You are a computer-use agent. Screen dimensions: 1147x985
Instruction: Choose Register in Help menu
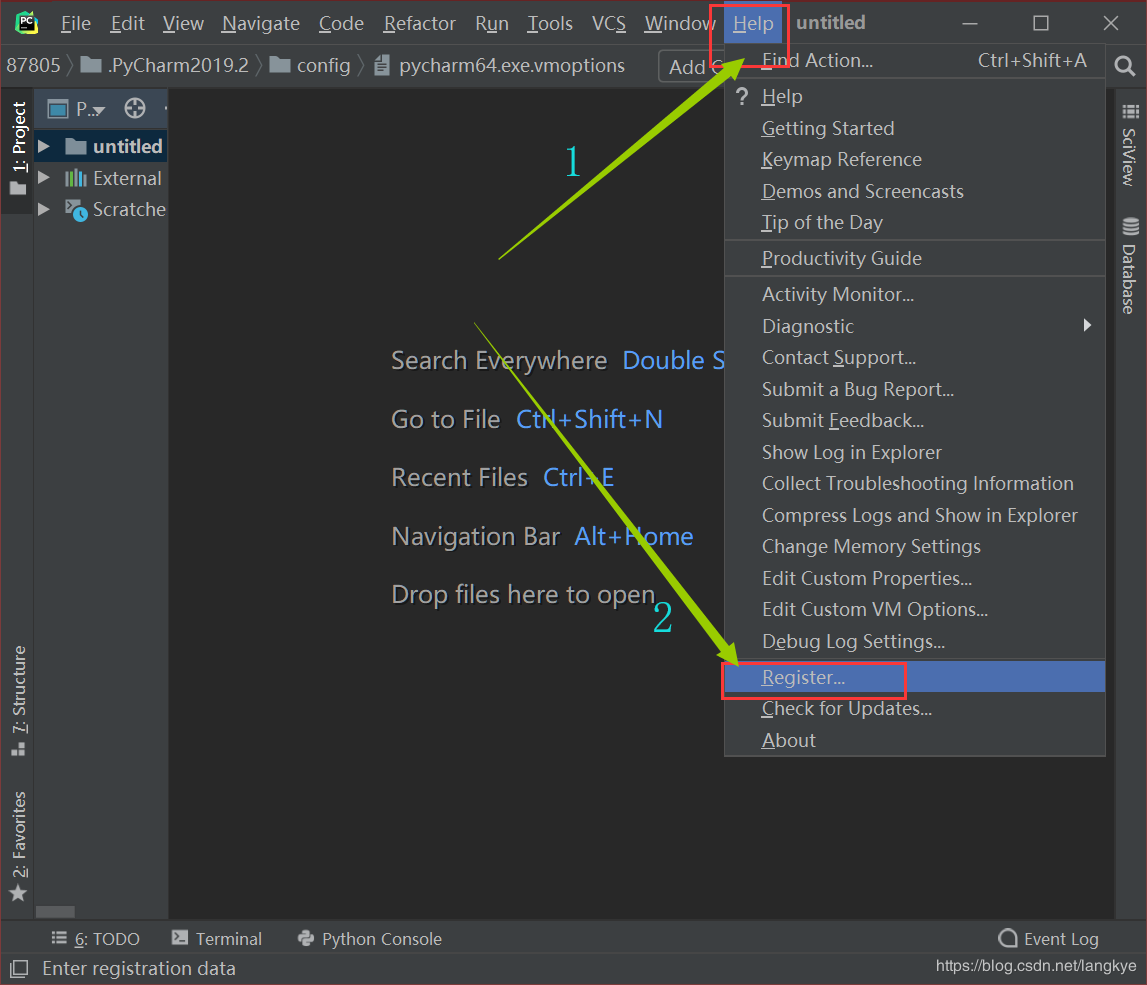tap(914, 677)
